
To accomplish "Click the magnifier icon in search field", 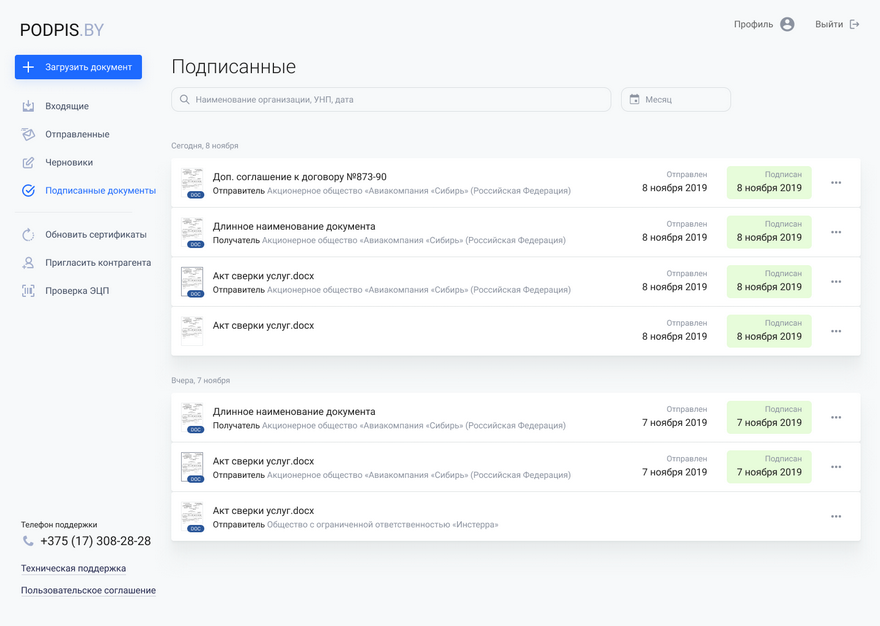I will pos(184,100).
